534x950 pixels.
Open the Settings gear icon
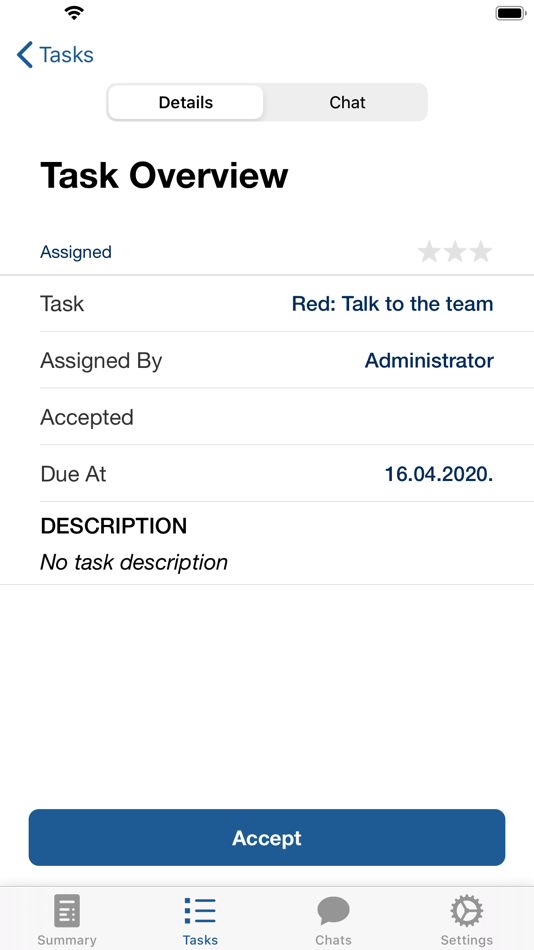tap(467, 911)
